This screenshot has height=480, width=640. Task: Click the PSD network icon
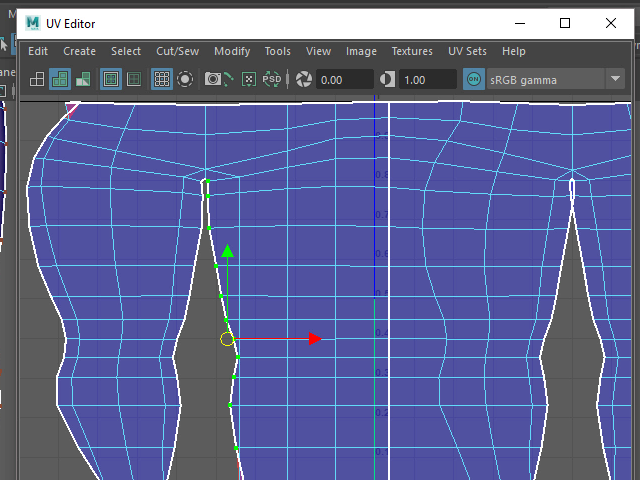click(272, 79)
